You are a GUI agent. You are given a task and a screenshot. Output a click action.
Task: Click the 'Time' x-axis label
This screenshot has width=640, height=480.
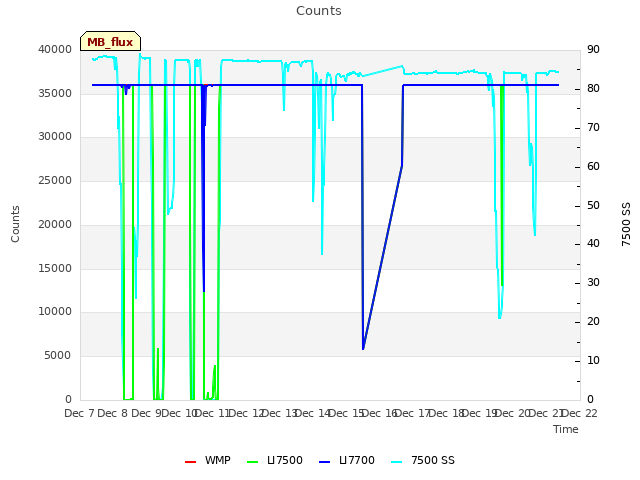coord(566,429)
